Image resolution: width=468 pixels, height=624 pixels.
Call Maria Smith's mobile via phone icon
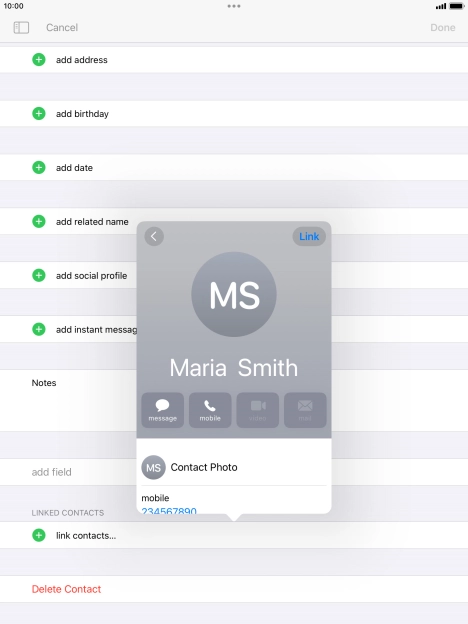click(210, 410)
